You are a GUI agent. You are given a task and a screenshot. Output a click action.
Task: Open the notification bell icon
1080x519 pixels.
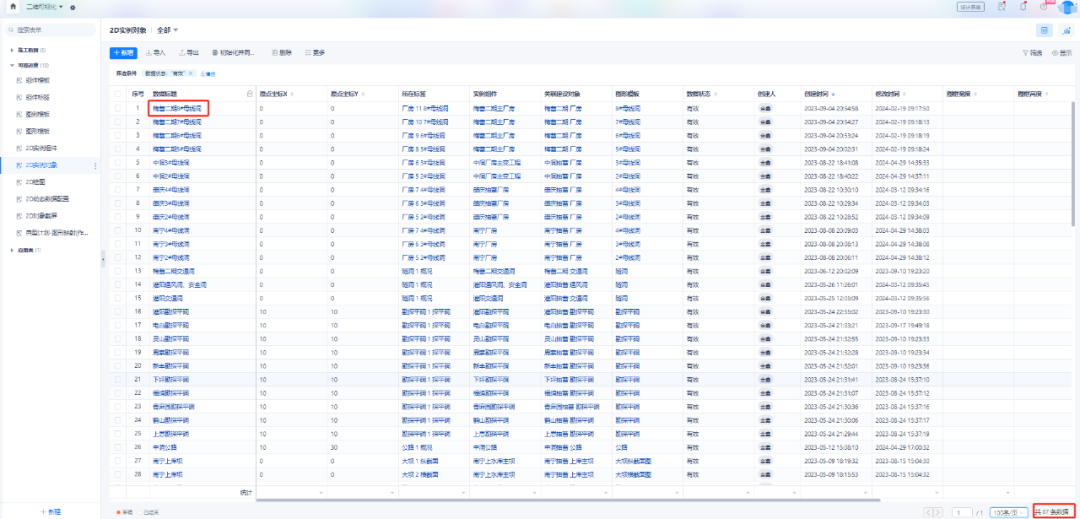pos(1023,6)
